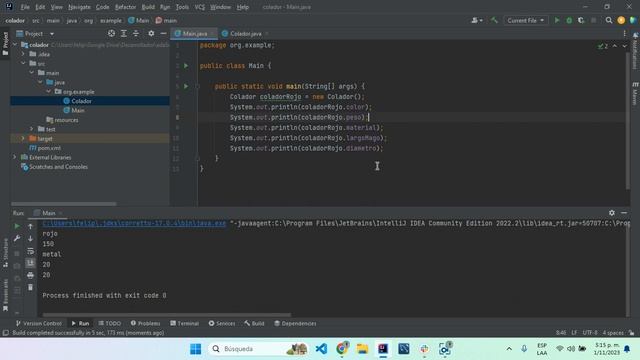Toggle scroll to end in Run console
This screenshot has height=360, width=640.
click(x=30, y=263)
